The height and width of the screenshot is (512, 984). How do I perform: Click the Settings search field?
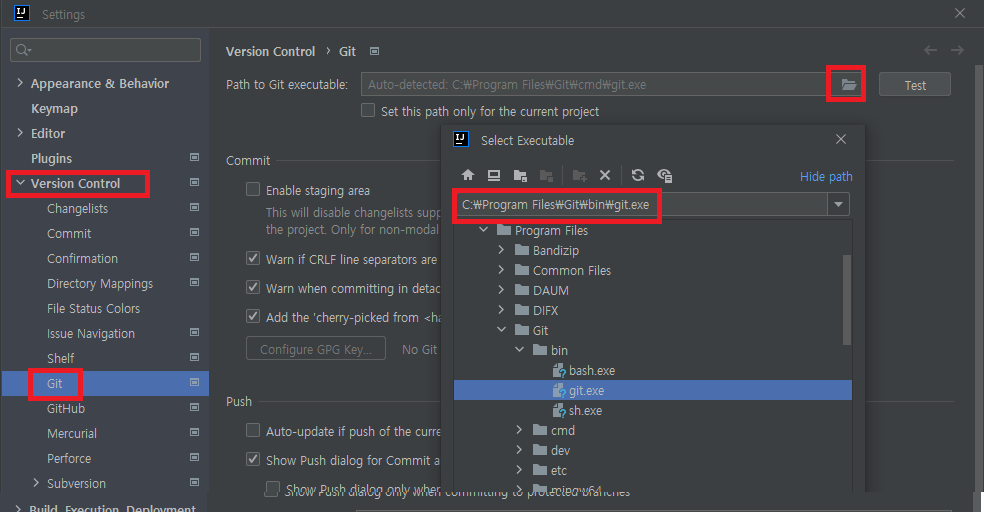pos(105,50)
